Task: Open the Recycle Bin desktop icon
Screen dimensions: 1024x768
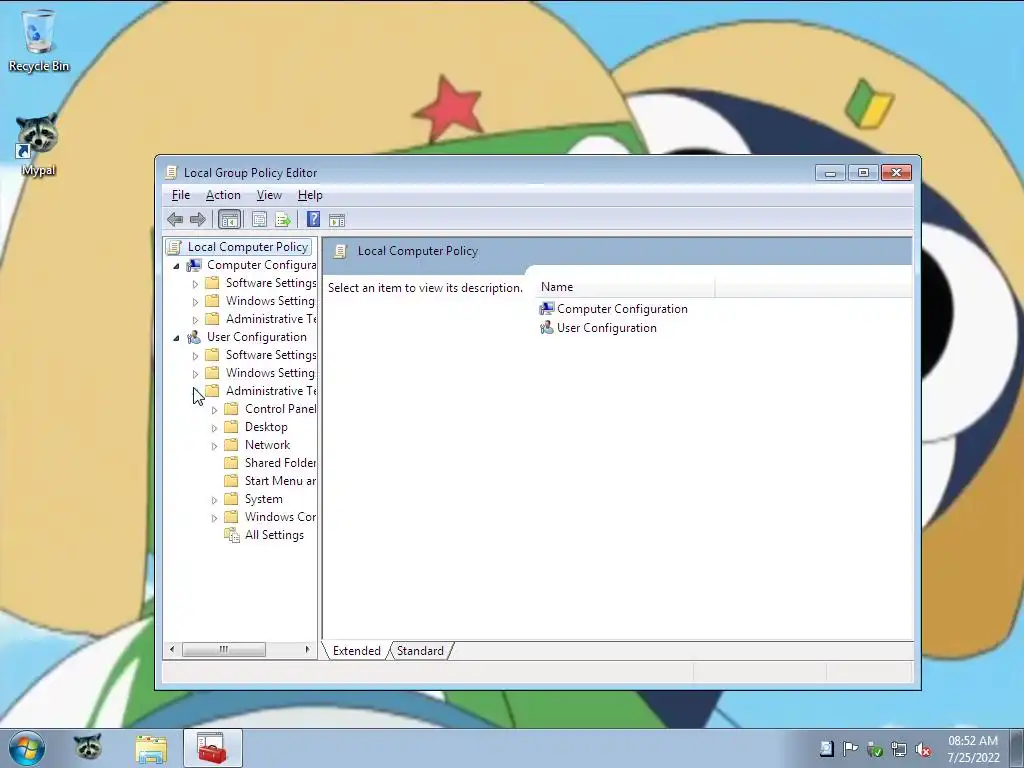Action: point(39,40)
